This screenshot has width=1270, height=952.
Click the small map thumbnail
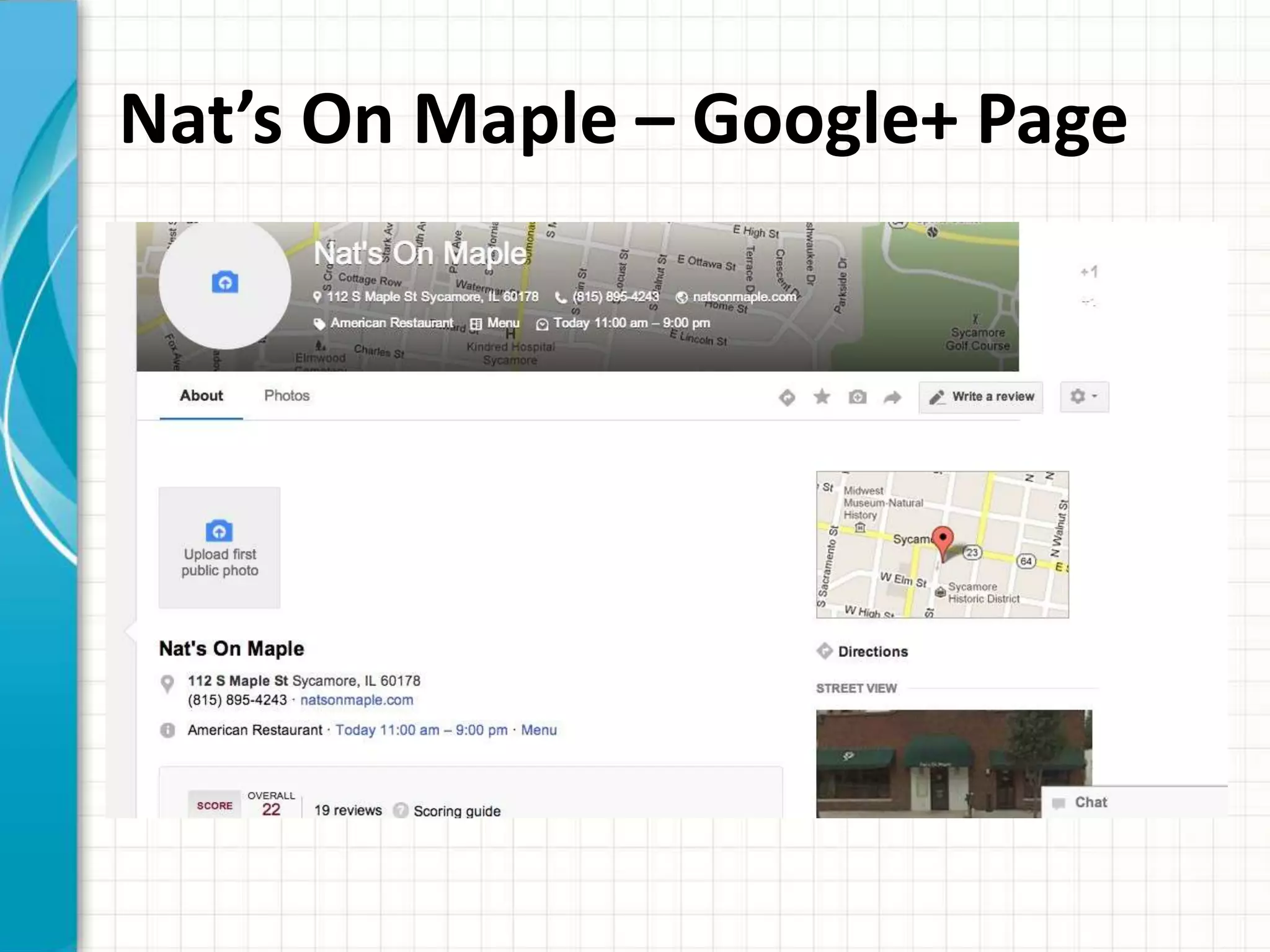coord(943,545)
